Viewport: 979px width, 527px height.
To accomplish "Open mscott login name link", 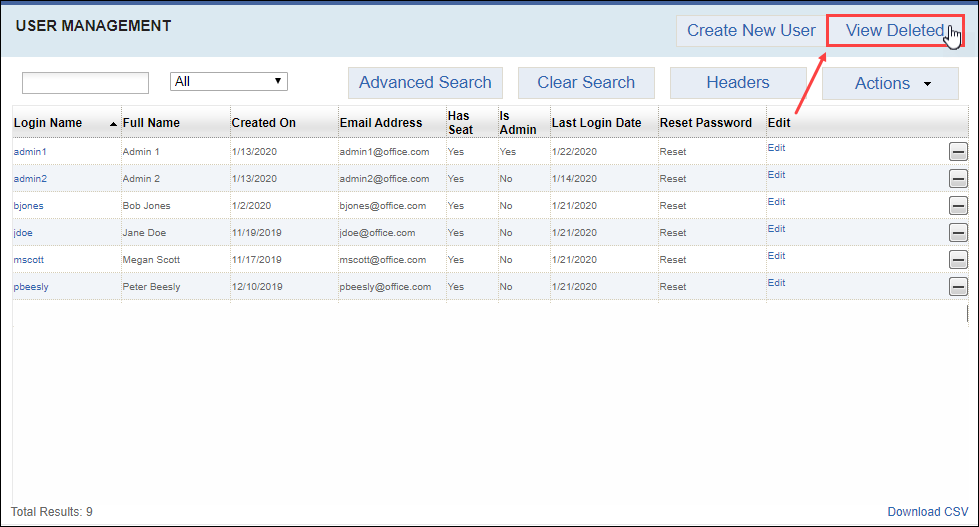I will coord(29,260).
